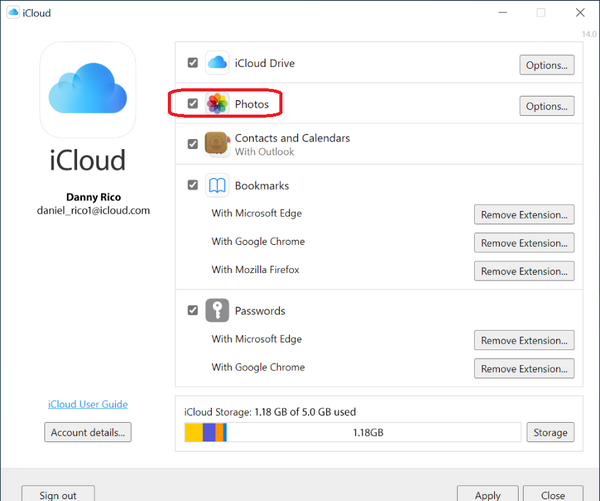Apply the iCloud settings

(x=488, y=495)
